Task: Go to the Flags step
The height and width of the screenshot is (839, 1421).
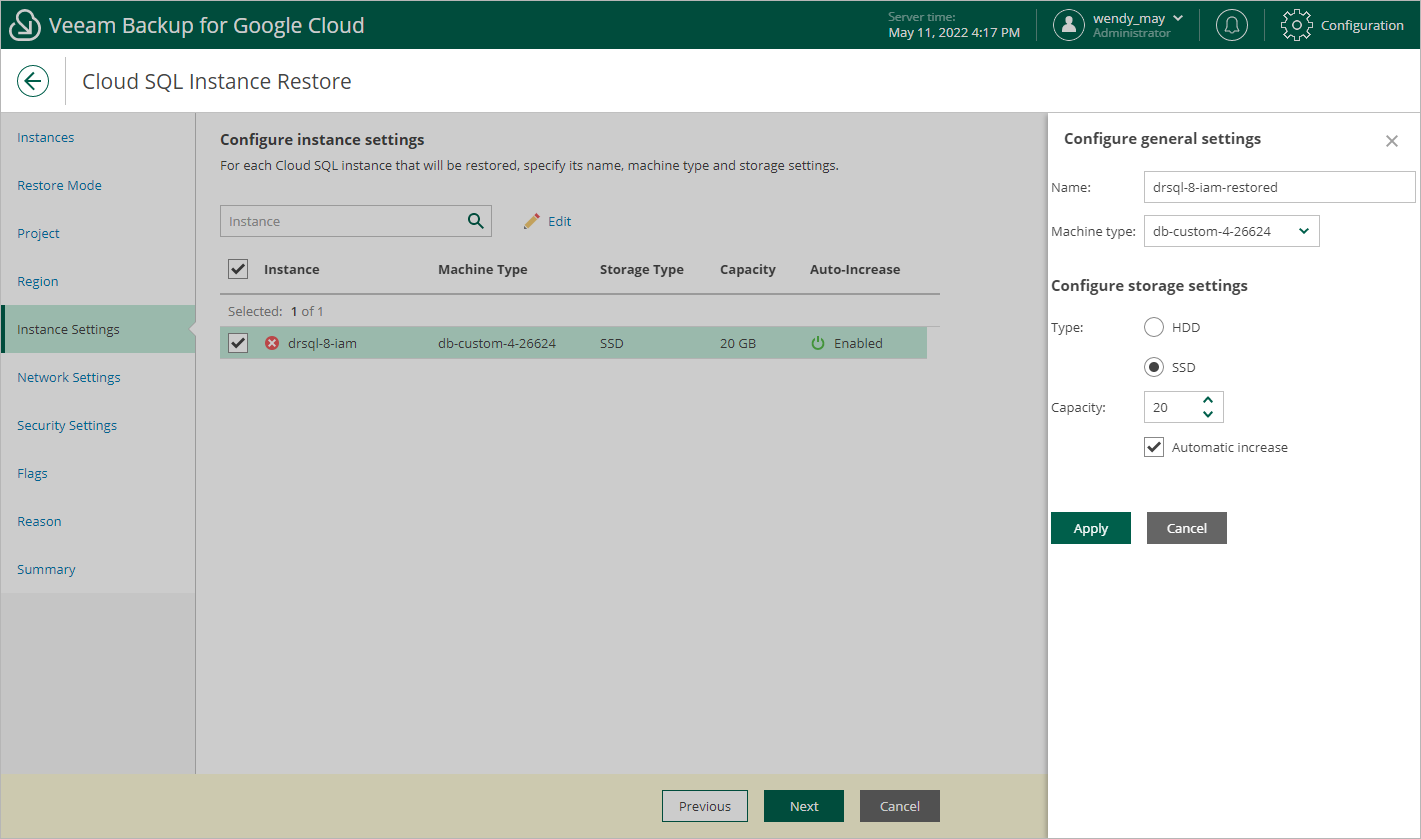Action: click(32, 473)
